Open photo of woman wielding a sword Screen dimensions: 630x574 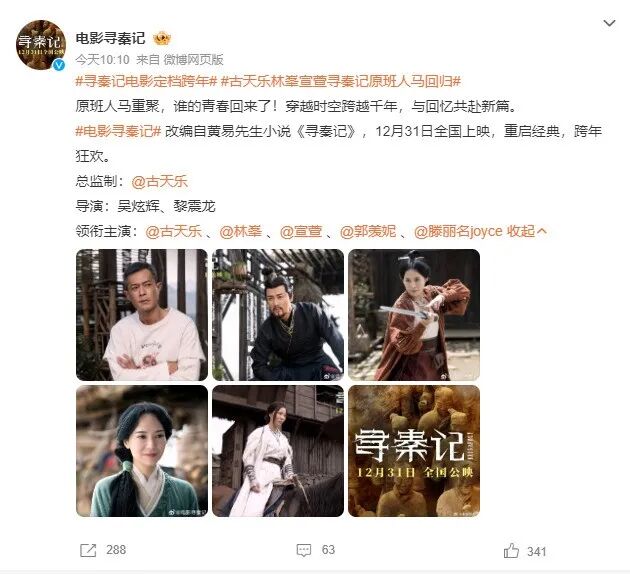(414, 315)
